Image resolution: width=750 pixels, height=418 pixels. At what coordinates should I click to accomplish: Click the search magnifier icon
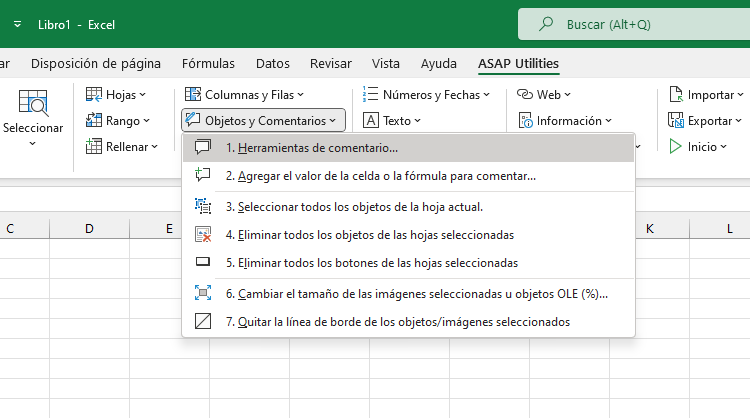(545, 24)
